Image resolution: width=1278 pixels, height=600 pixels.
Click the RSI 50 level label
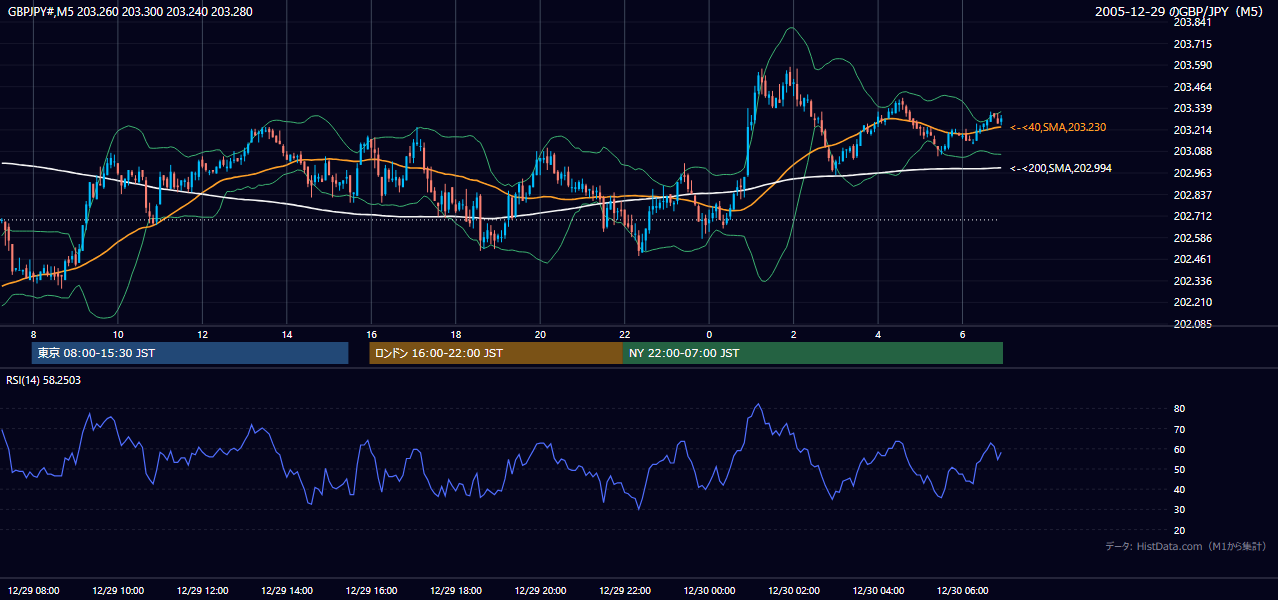coord(1179,469)
